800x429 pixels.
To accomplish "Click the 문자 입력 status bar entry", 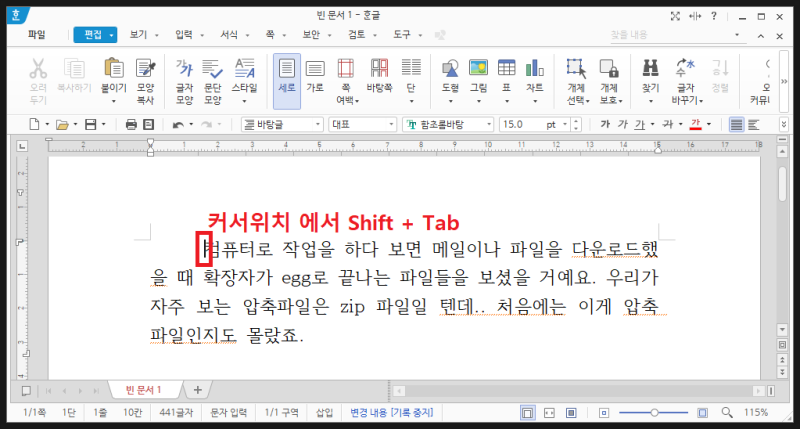I will click(229, 412).
